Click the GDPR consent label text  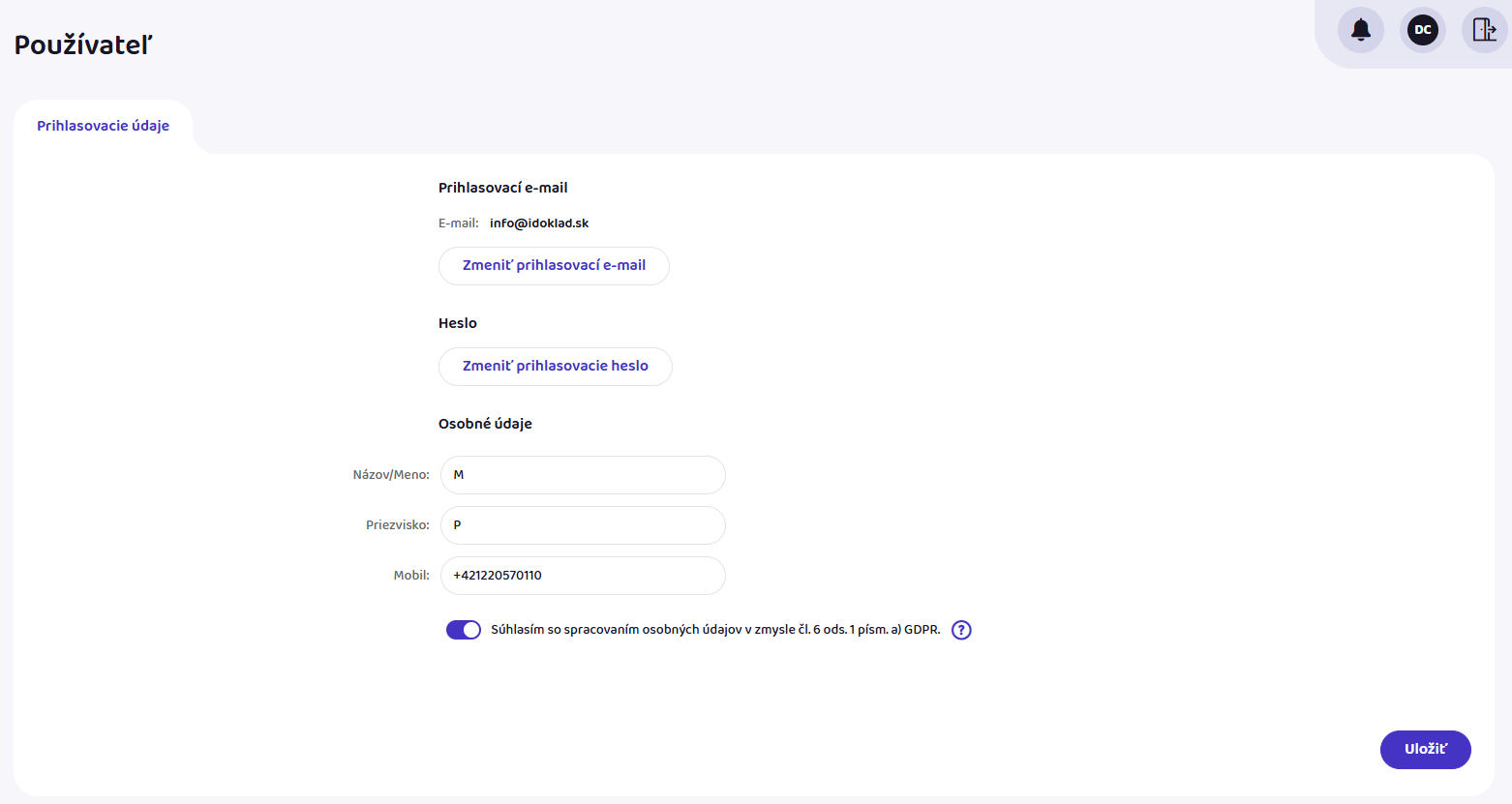[x=715, y=630]
